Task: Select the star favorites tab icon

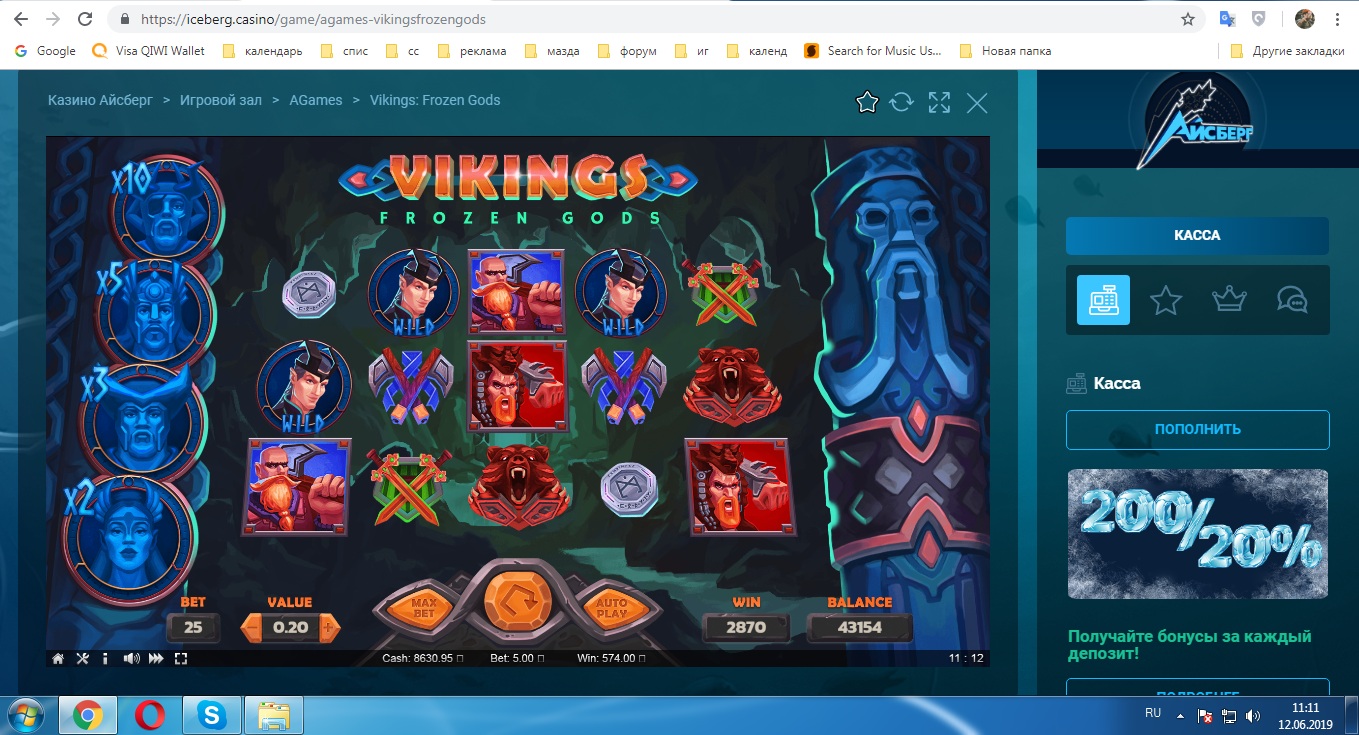Action: click(x=1166, y=300)
